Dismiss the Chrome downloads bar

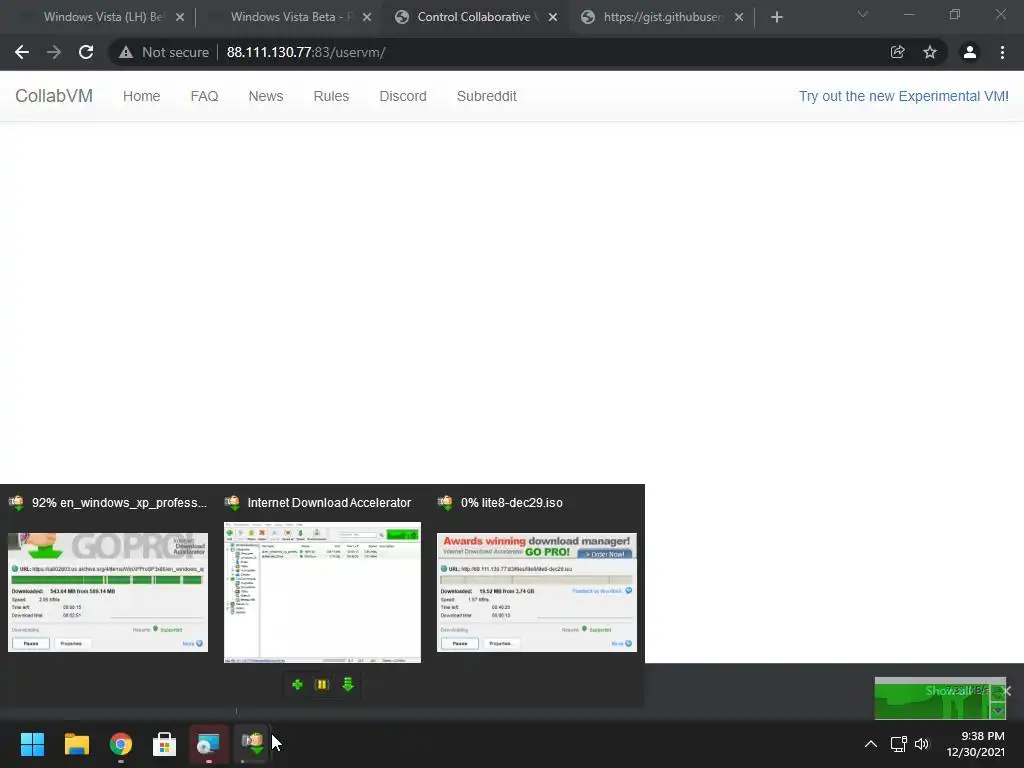[x=1006, y=691]
